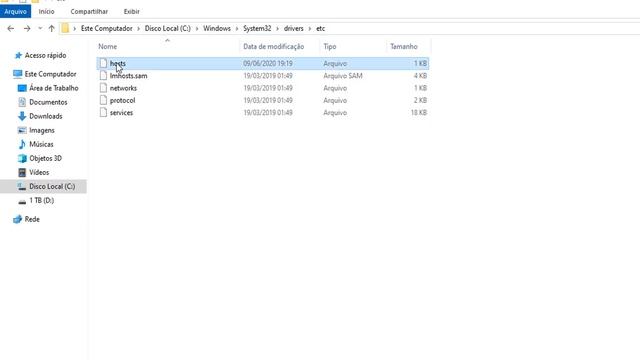Select the lmhosts.sam file icon
This screenshot has height=360, width=640.
(103, 76)
